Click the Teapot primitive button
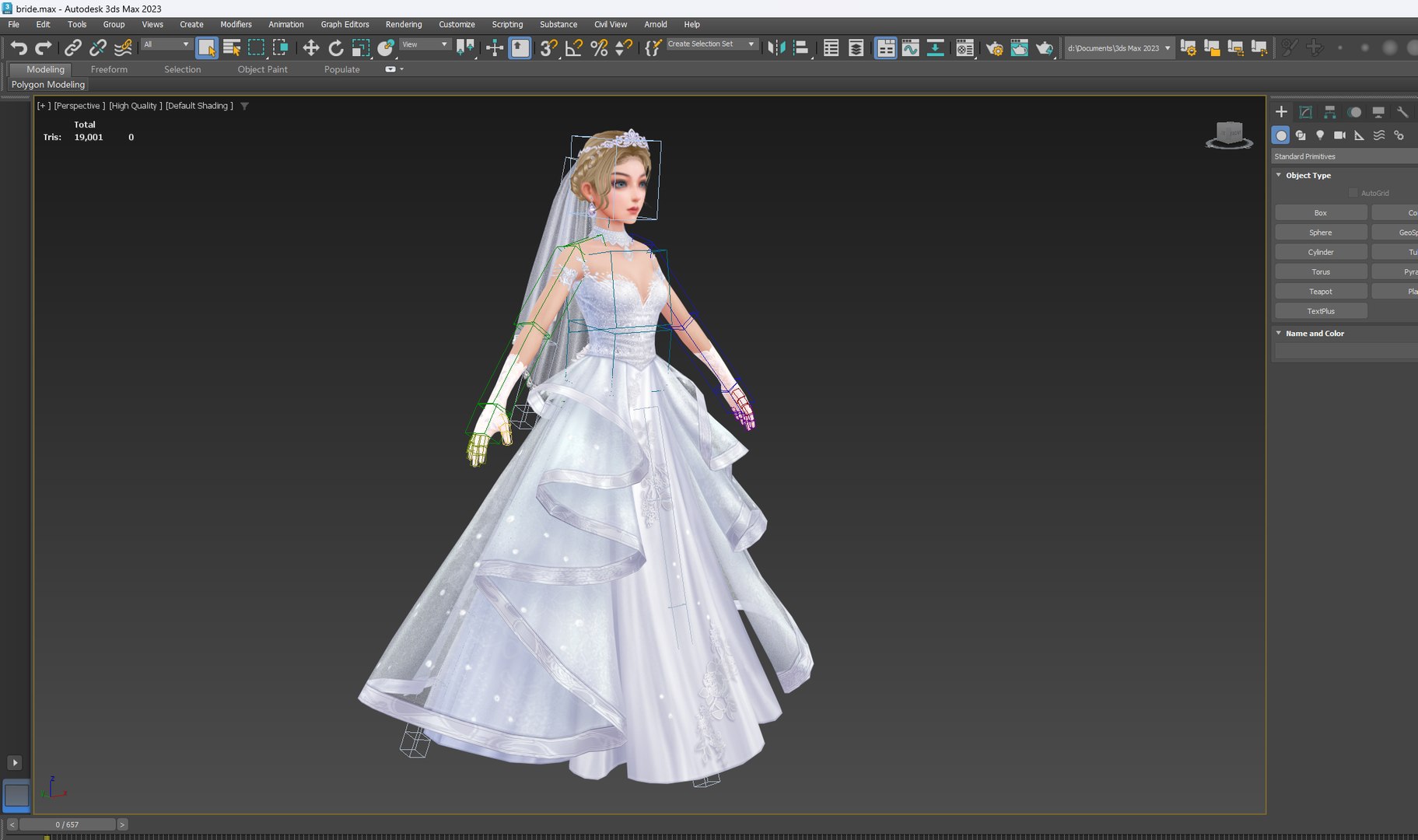The width and height of the screenshot is (1418, 840). tap(1321, 292)
